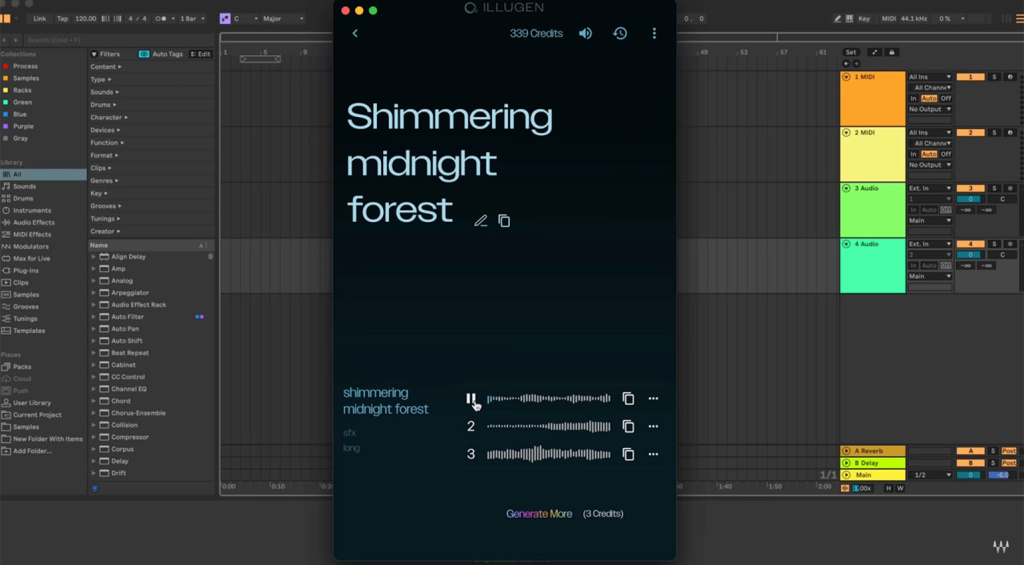Toggle the track 3 Audio activator

point(970,188)
